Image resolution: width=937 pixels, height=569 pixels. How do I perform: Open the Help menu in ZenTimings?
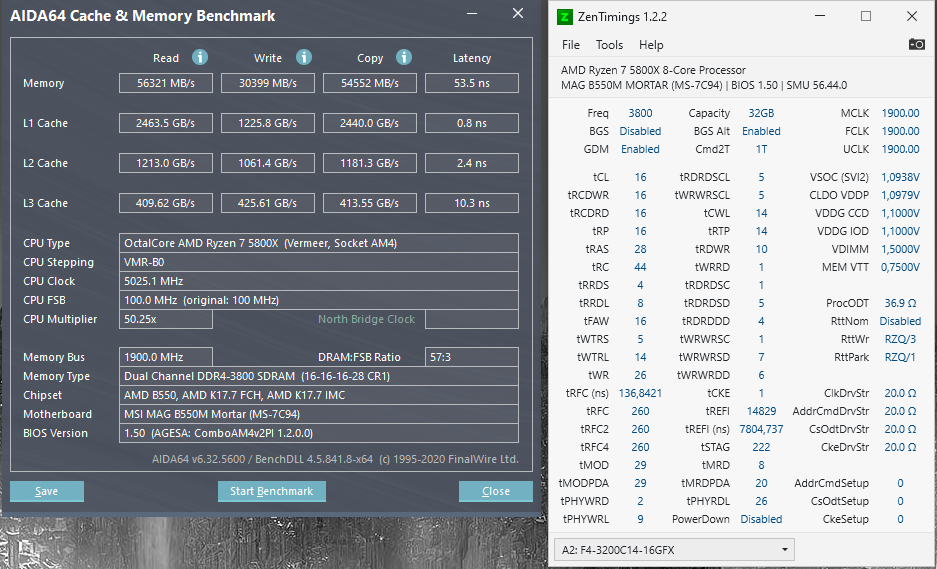[651, 45]
